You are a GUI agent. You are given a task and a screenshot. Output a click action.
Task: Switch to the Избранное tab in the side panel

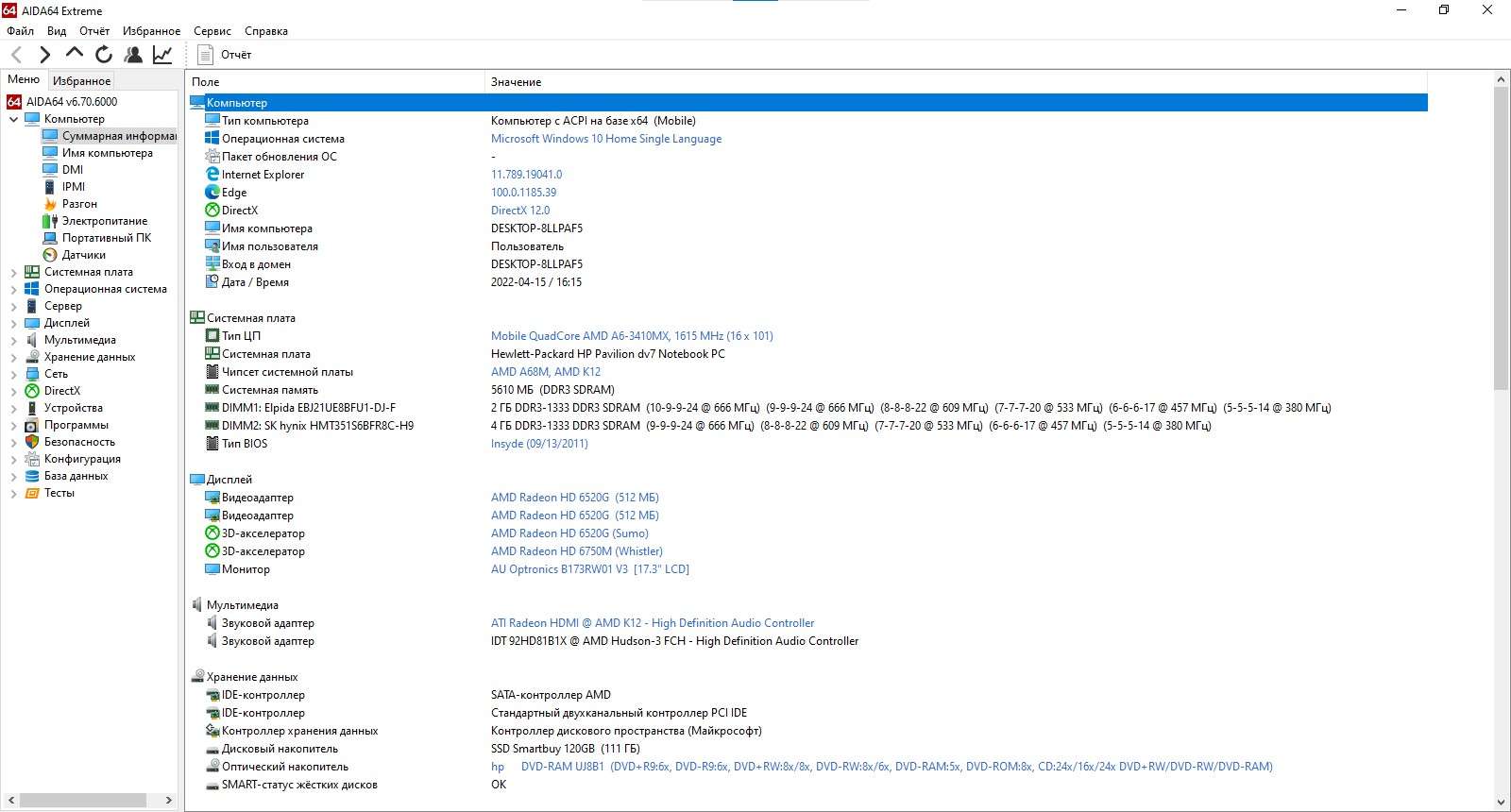pos(81,81)
